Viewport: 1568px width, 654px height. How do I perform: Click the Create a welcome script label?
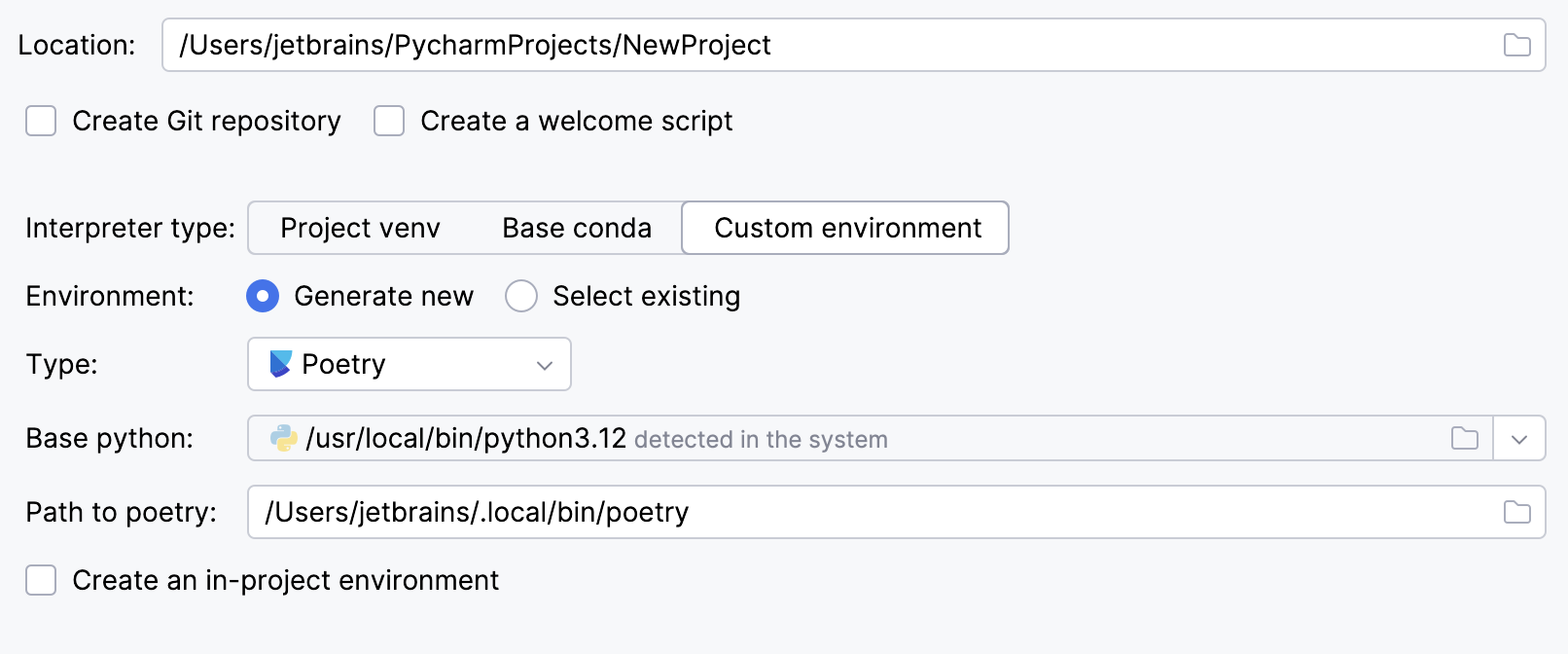click(576, 121)
